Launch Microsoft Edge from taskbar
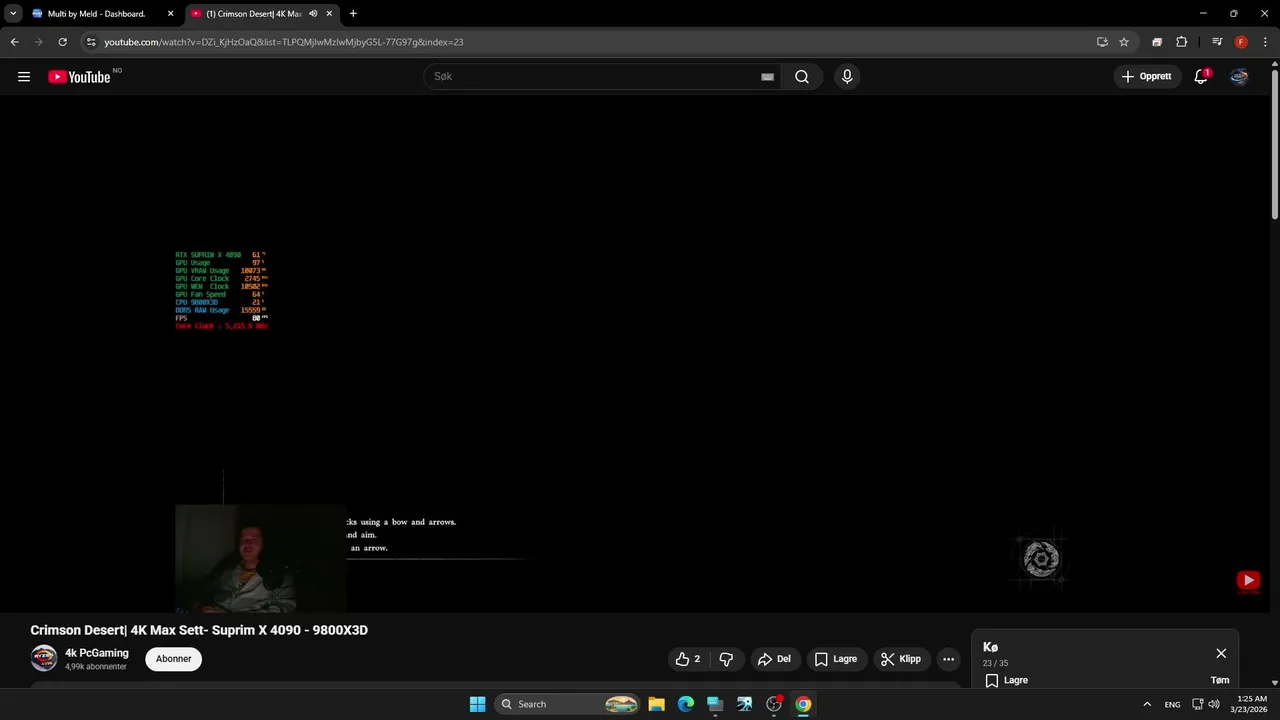 click(686, 704)
